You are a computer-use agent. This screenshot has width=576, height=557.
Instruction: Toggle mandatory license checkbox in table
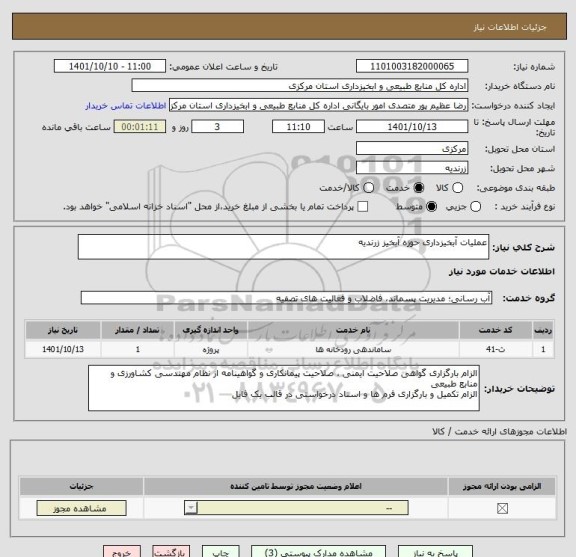coord(502,509)
